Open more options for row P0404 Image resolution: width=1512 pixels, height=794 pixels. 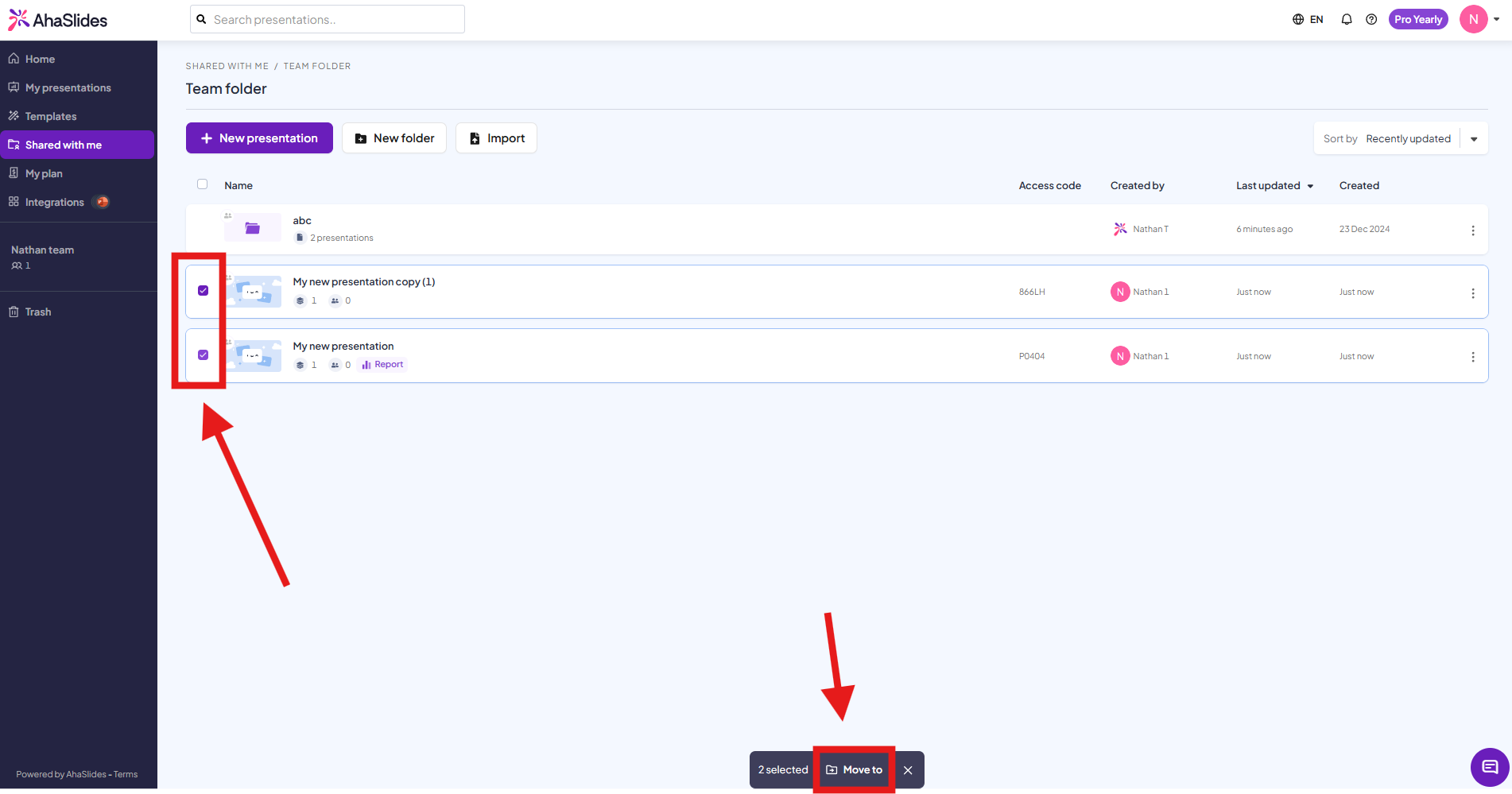pos(1472,357)
